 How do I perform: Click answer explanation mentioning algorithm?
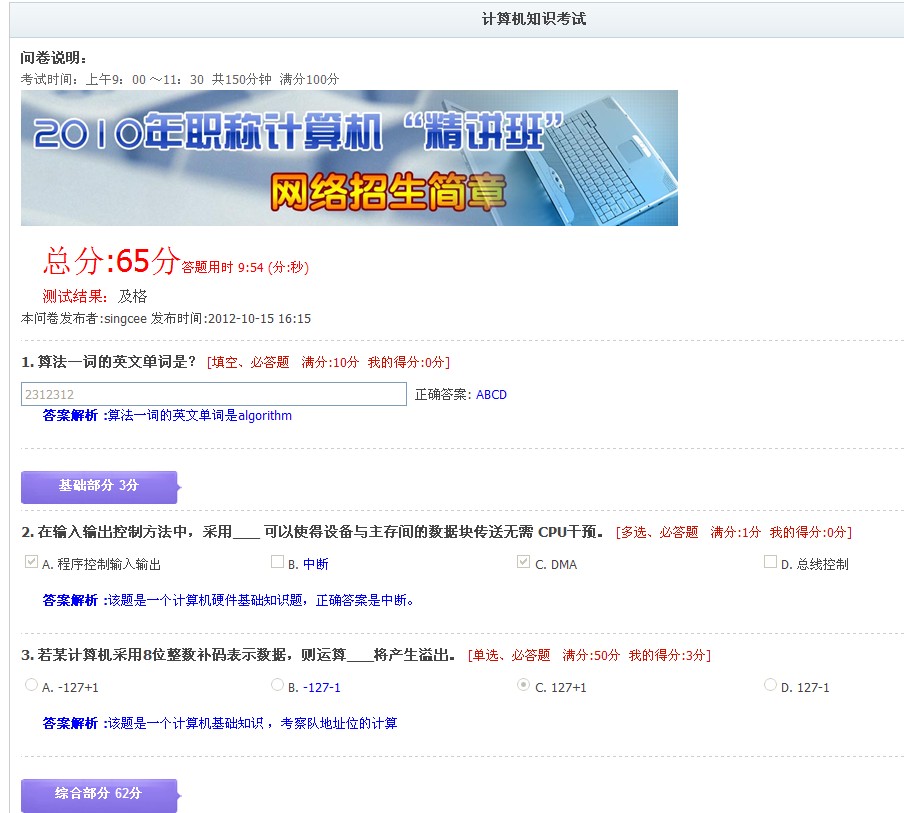[167, 416]
